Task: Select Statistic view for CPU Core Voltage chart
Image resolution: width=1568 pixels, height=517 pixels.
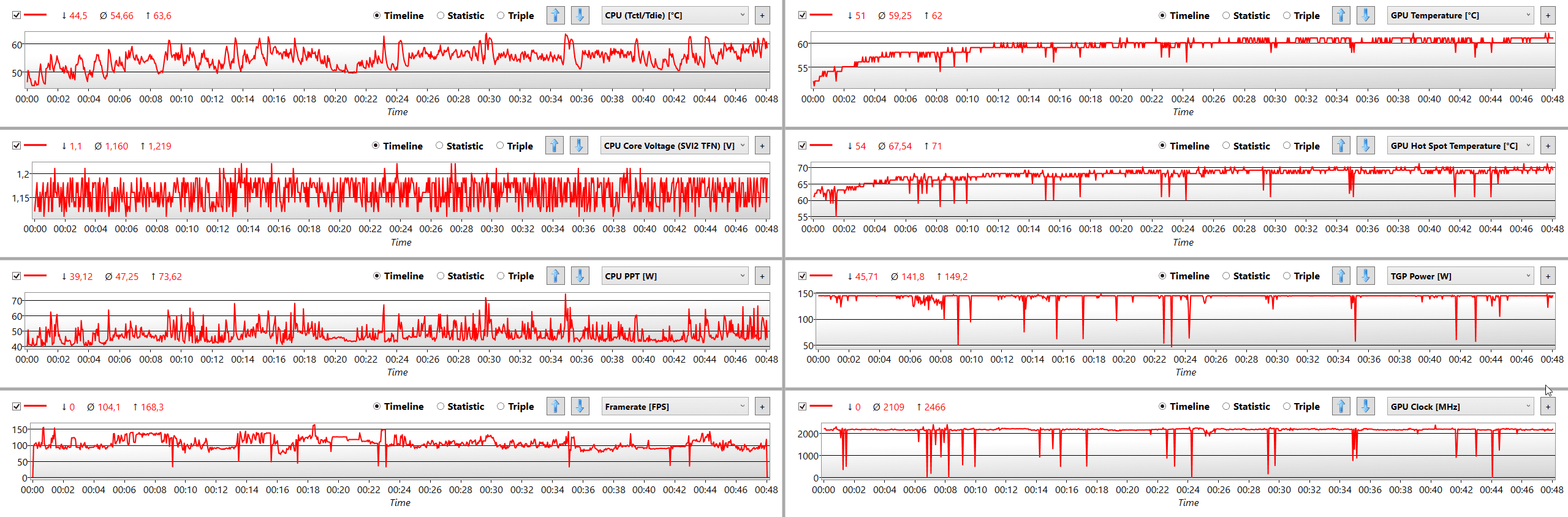Action: [x=460, y=146]
